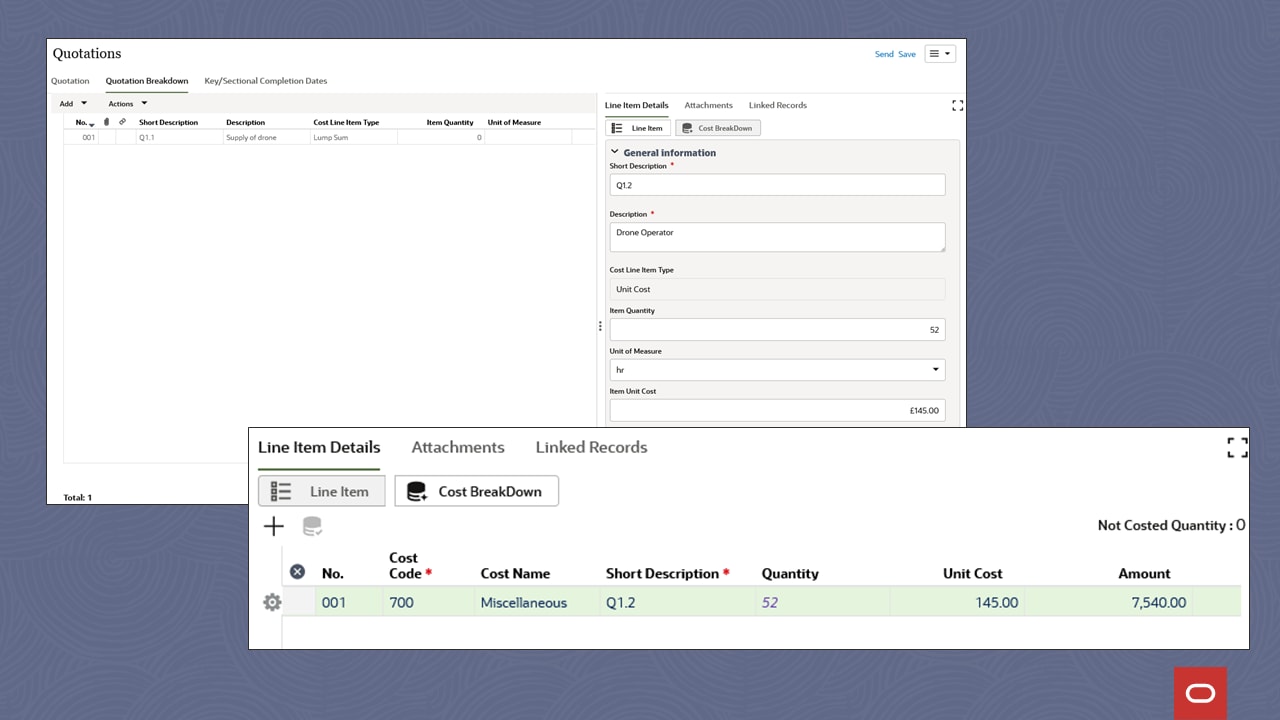The width and height of the screenshot is (1280, 720).
Task: Open the Add dropdown menu
Action: tap(73, 104)
